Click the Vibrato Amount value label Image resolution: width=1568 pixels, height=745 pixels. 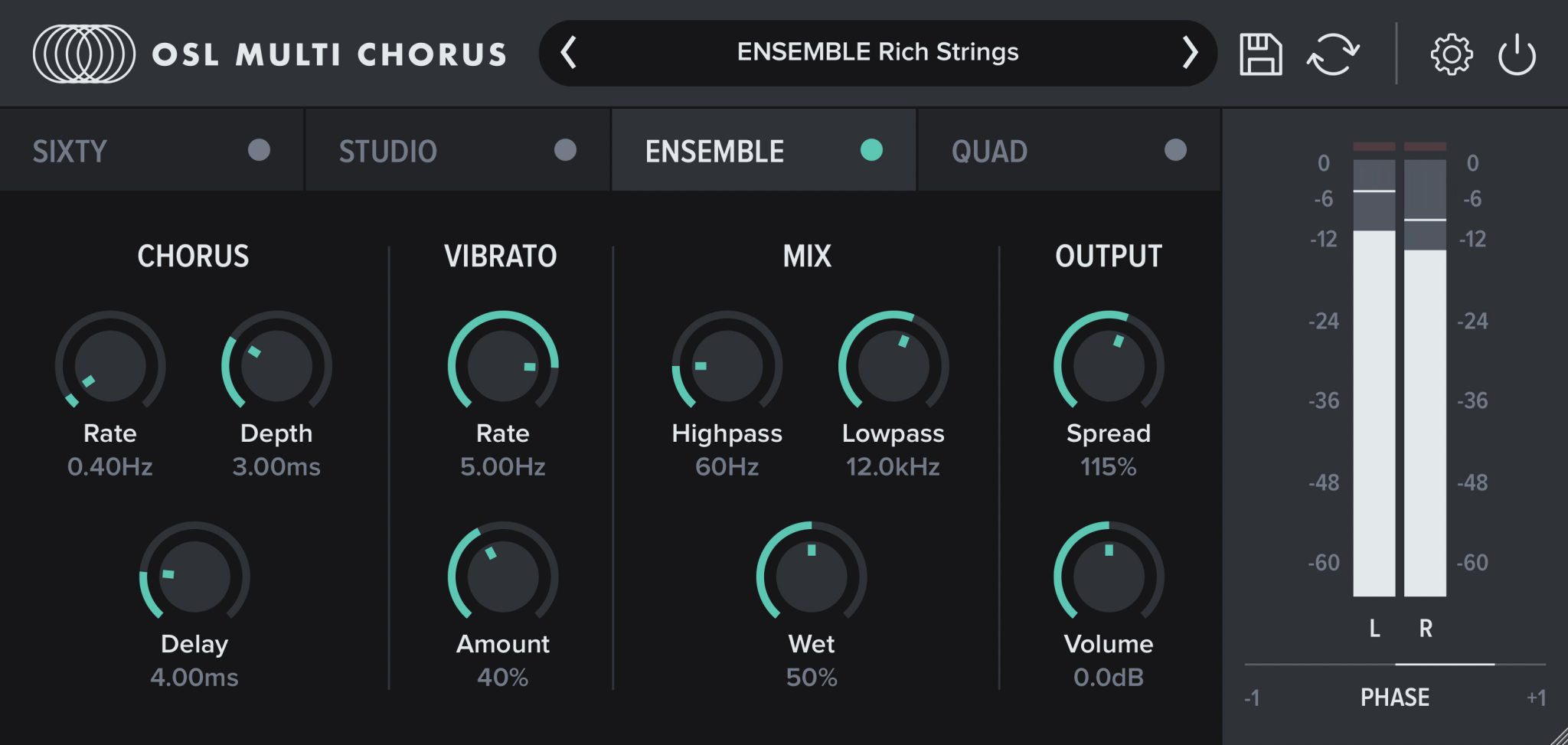coord(501,676)
